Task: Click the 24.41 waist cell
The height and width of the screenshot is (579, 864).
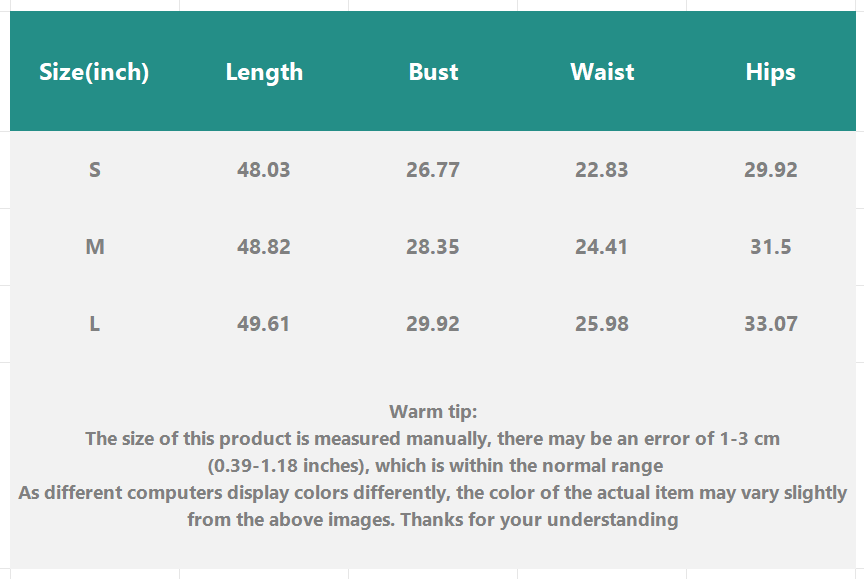Action: coord(602,247)
